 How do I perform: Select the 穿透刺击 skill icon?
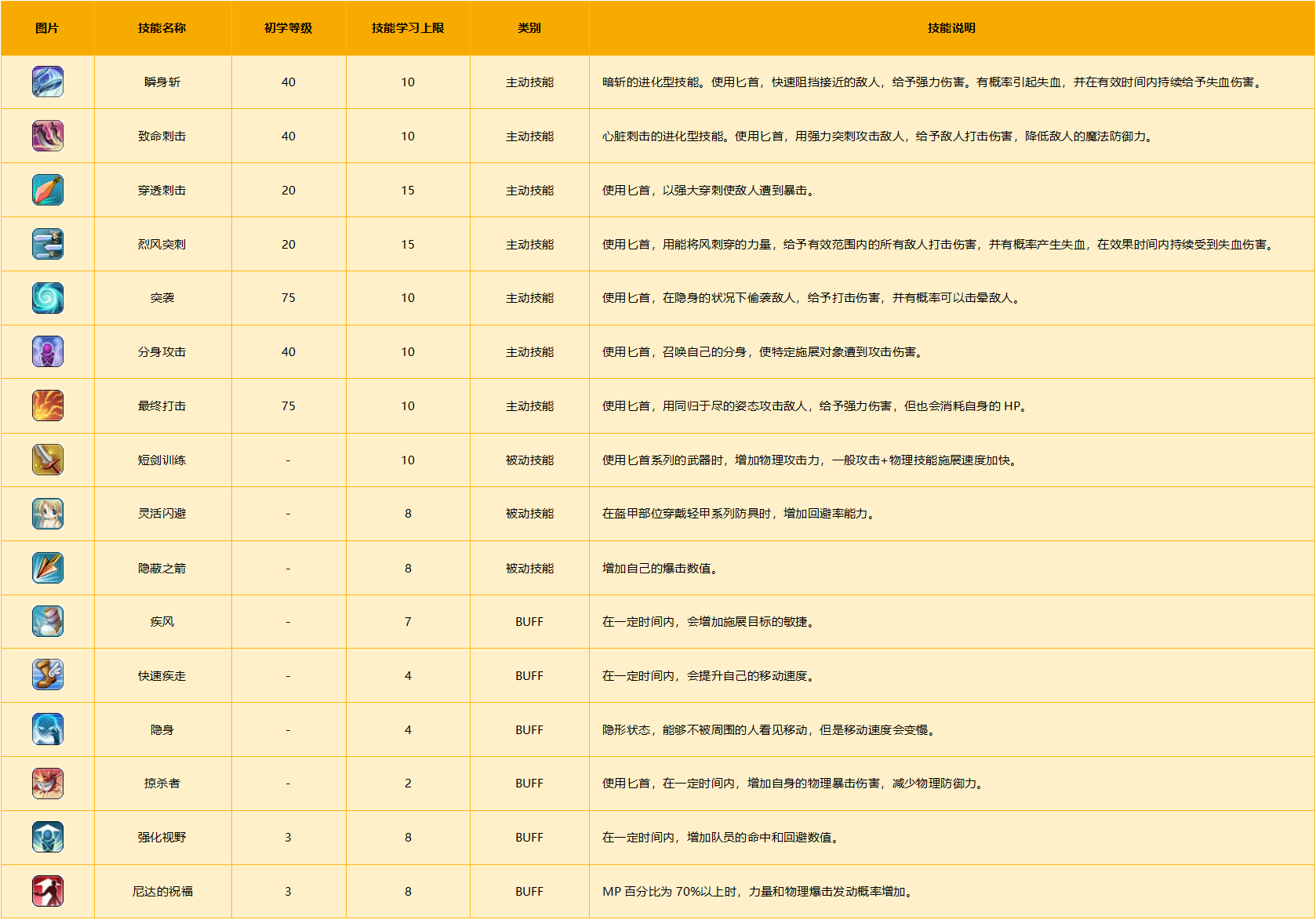coord(48,190)
